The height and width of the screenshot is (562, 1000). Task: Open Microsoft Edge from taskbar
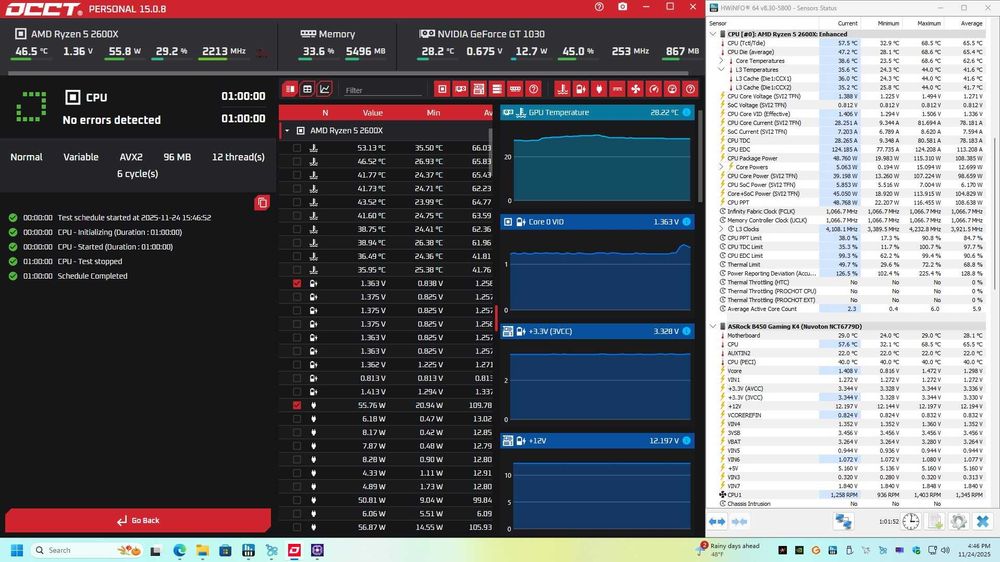coord(180,550)
